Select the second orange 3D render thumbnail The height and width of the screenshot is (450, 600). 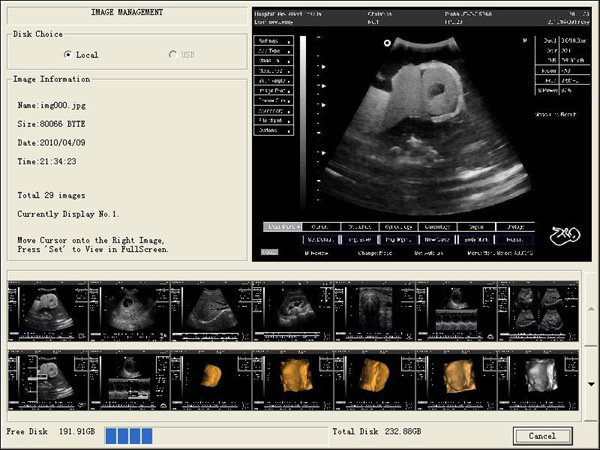pos(293,380)
